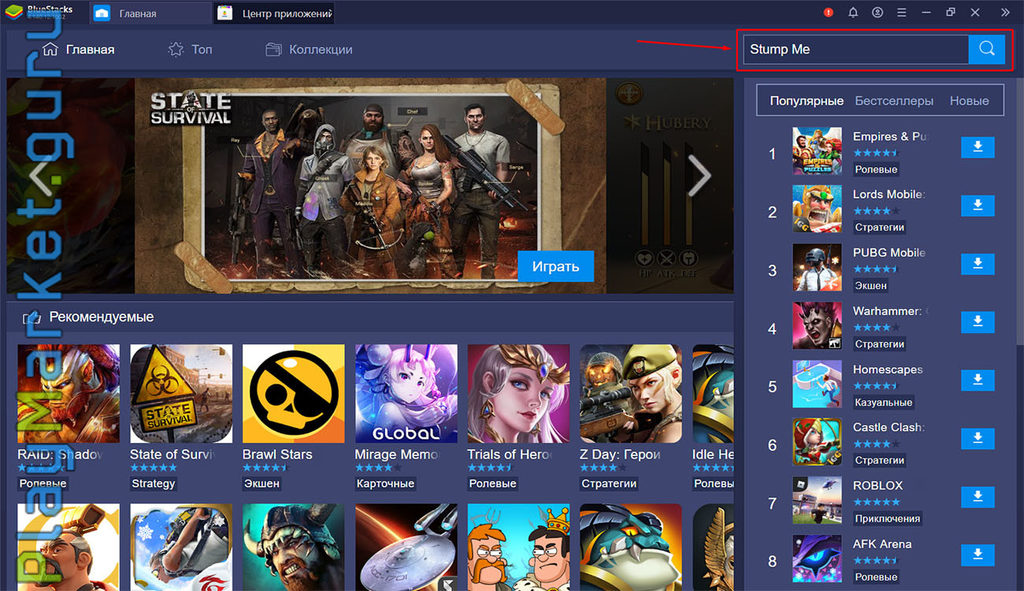Open the Trials of Heroes thumbnail
The width and height of the screenshot is (1024, 591).
tap(519, 394)
